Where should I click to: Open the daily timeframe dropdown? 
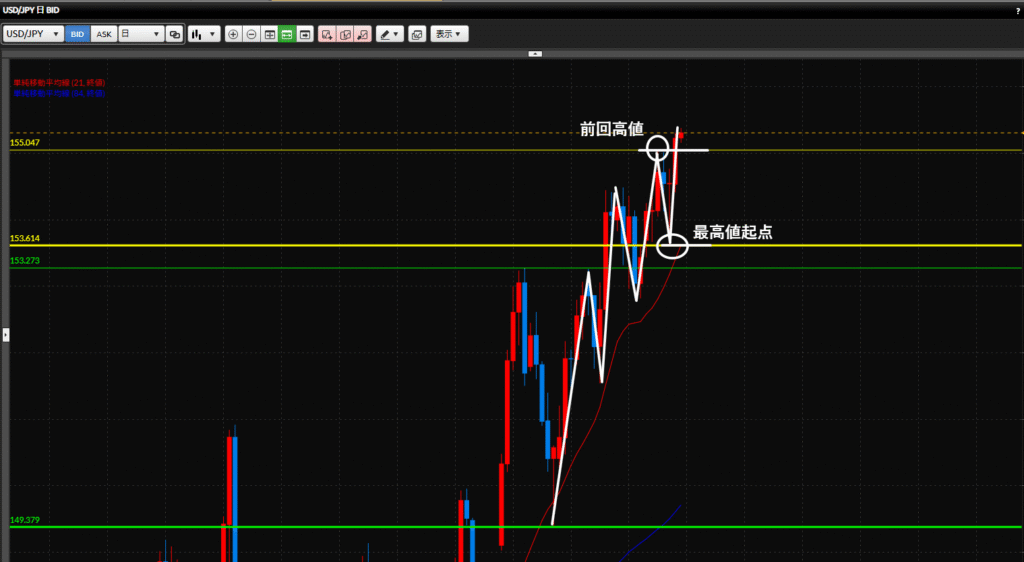pyautogui.click(x=140, y=34)
